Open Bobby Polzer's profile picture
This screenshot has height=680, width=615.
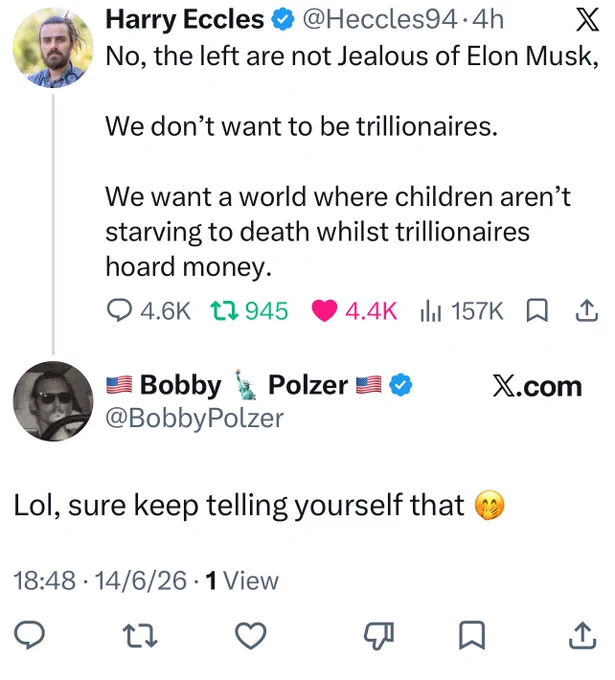click(53, 401)
